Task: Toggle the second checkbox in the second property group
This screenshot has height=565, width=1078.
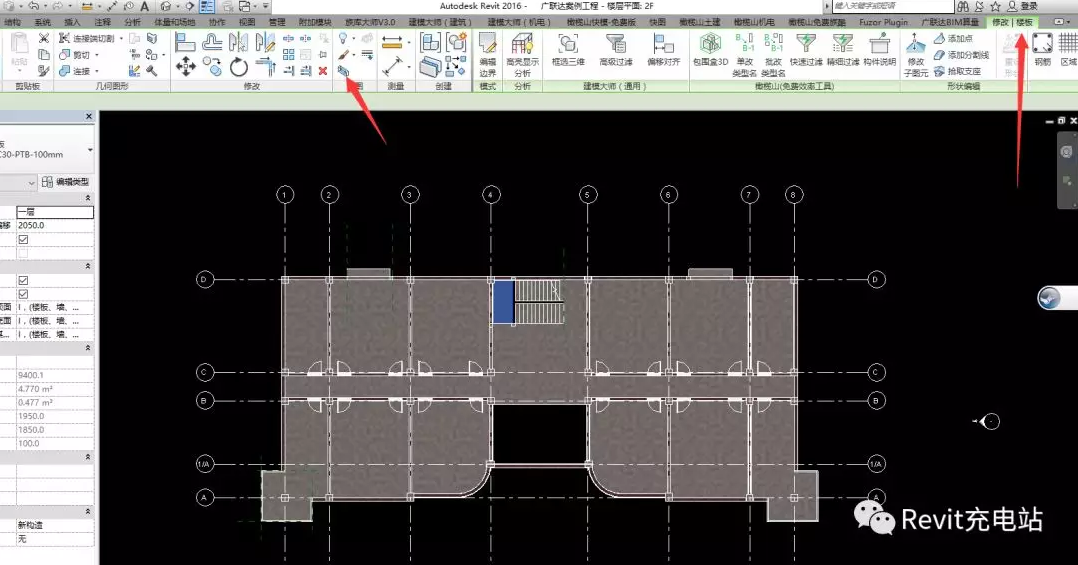Action: pos(23,295)
